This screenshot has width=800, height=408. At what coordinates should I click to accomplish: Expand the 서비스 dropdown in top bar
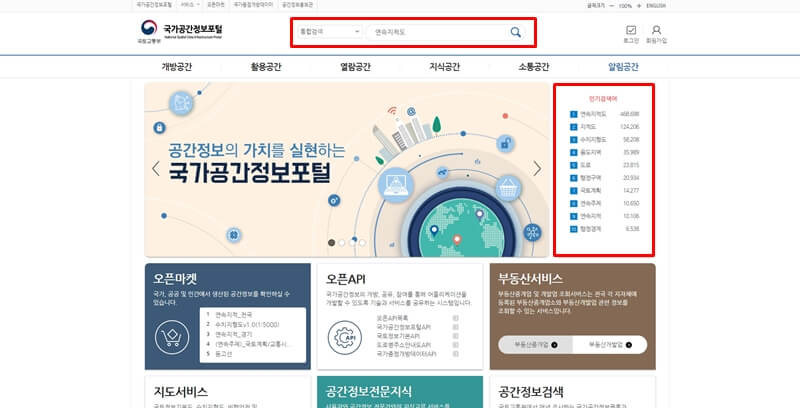coord(189,5)
